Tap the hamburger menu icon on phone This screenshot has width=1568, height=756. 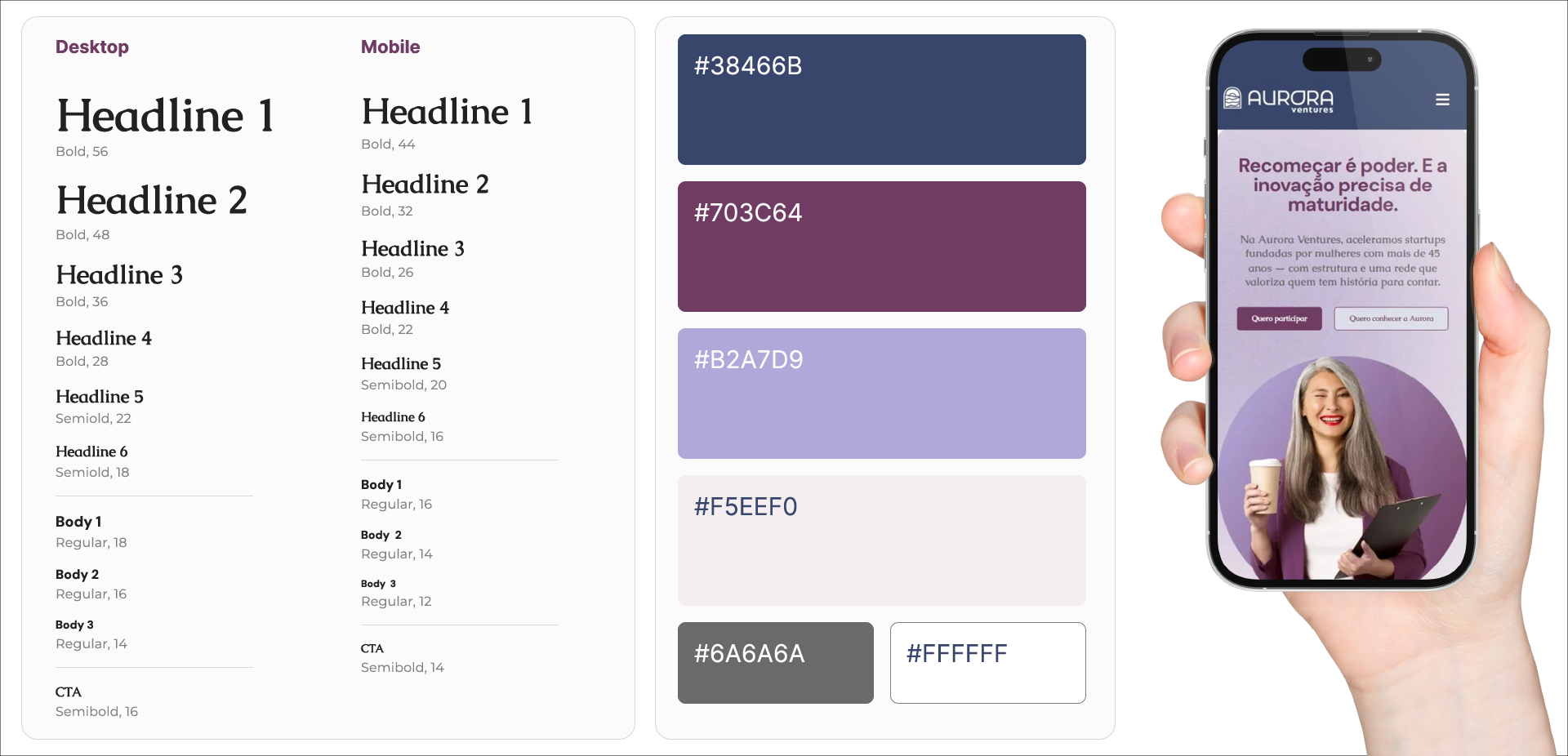(x=1442, y=100)
